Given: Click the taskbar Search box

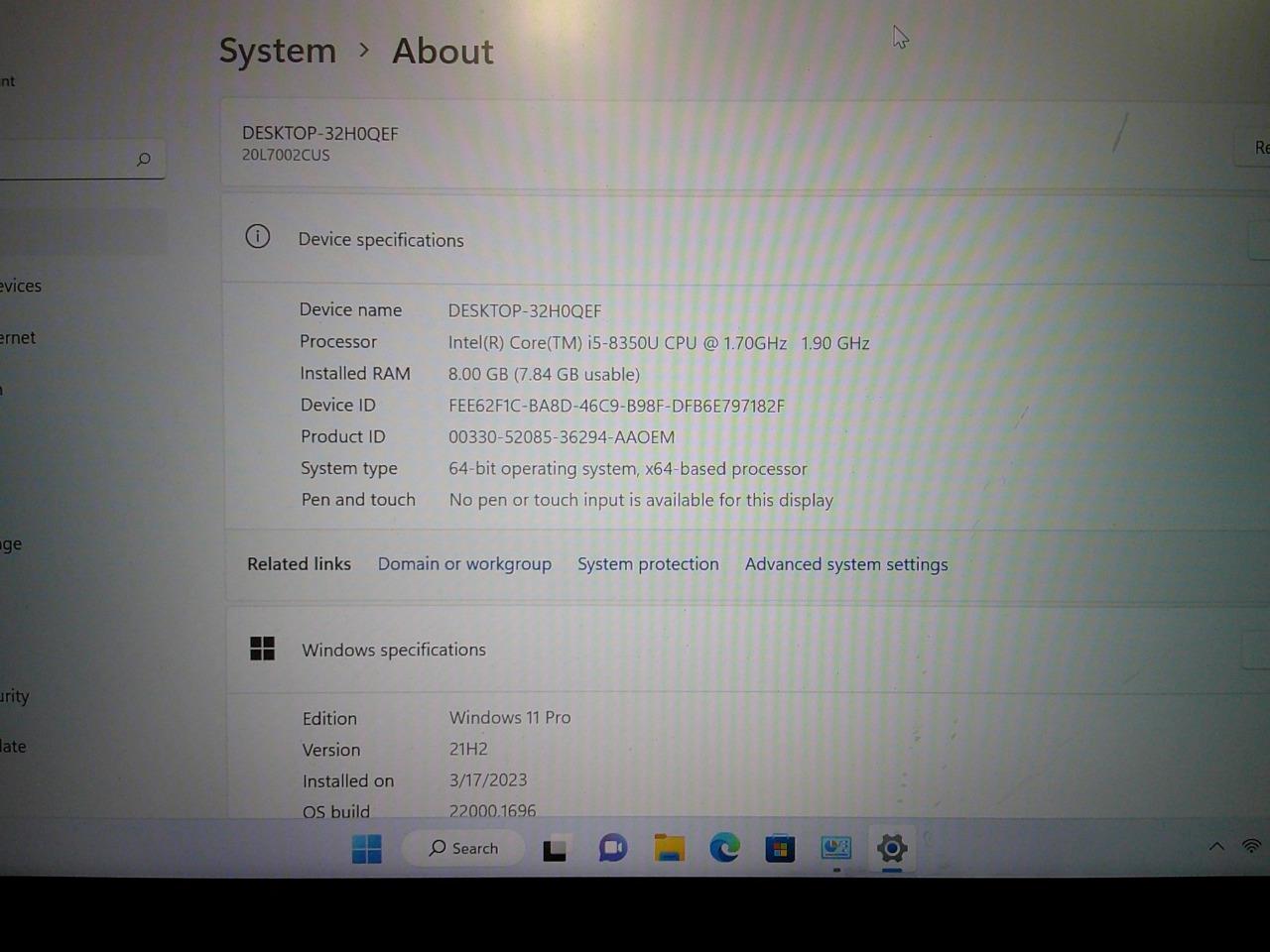Looking at the screenshot, I should click(x=463, y=848).
